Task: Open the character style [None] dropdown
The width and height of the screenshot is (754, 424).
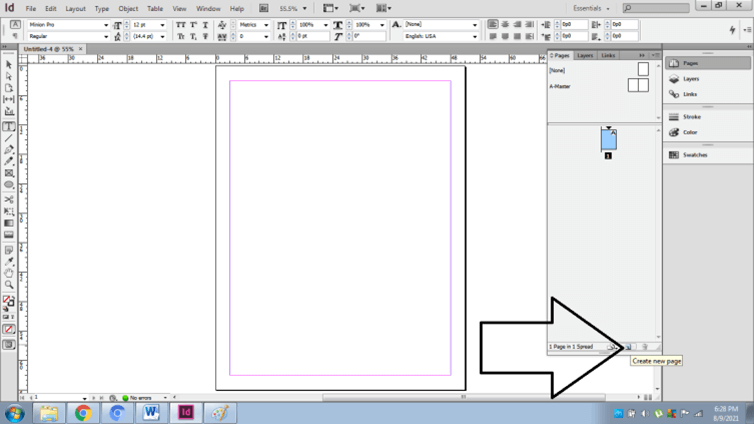Action: 475,25
